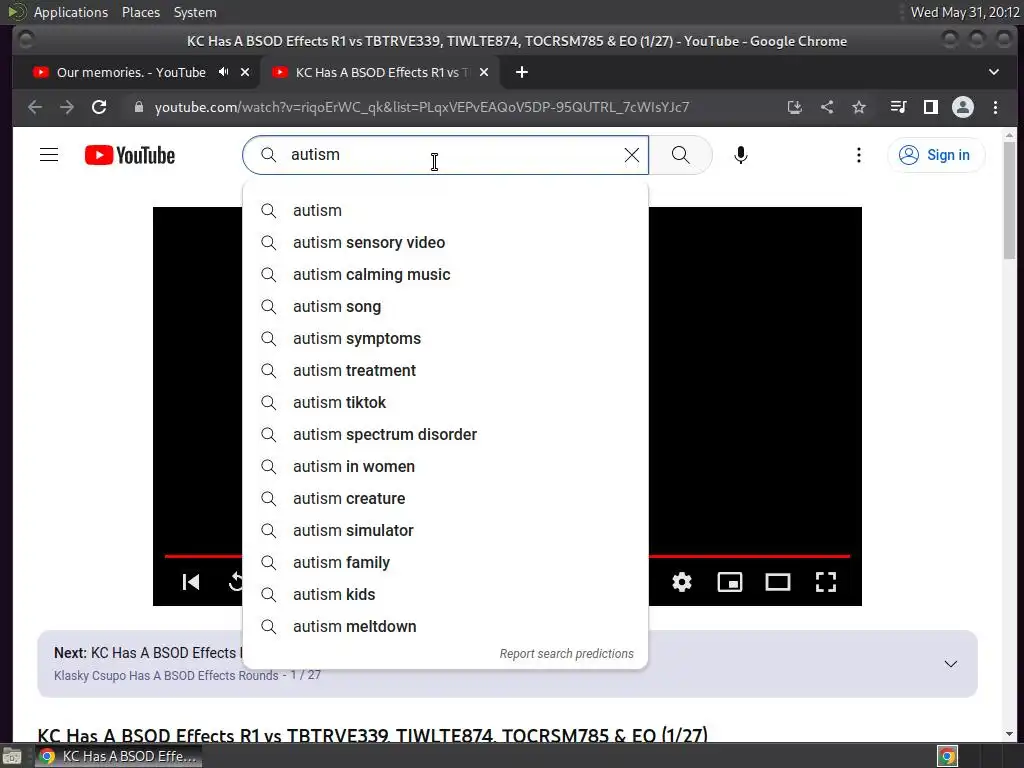
Task: Click the address bar URL
Action: [x=422, y=107]
